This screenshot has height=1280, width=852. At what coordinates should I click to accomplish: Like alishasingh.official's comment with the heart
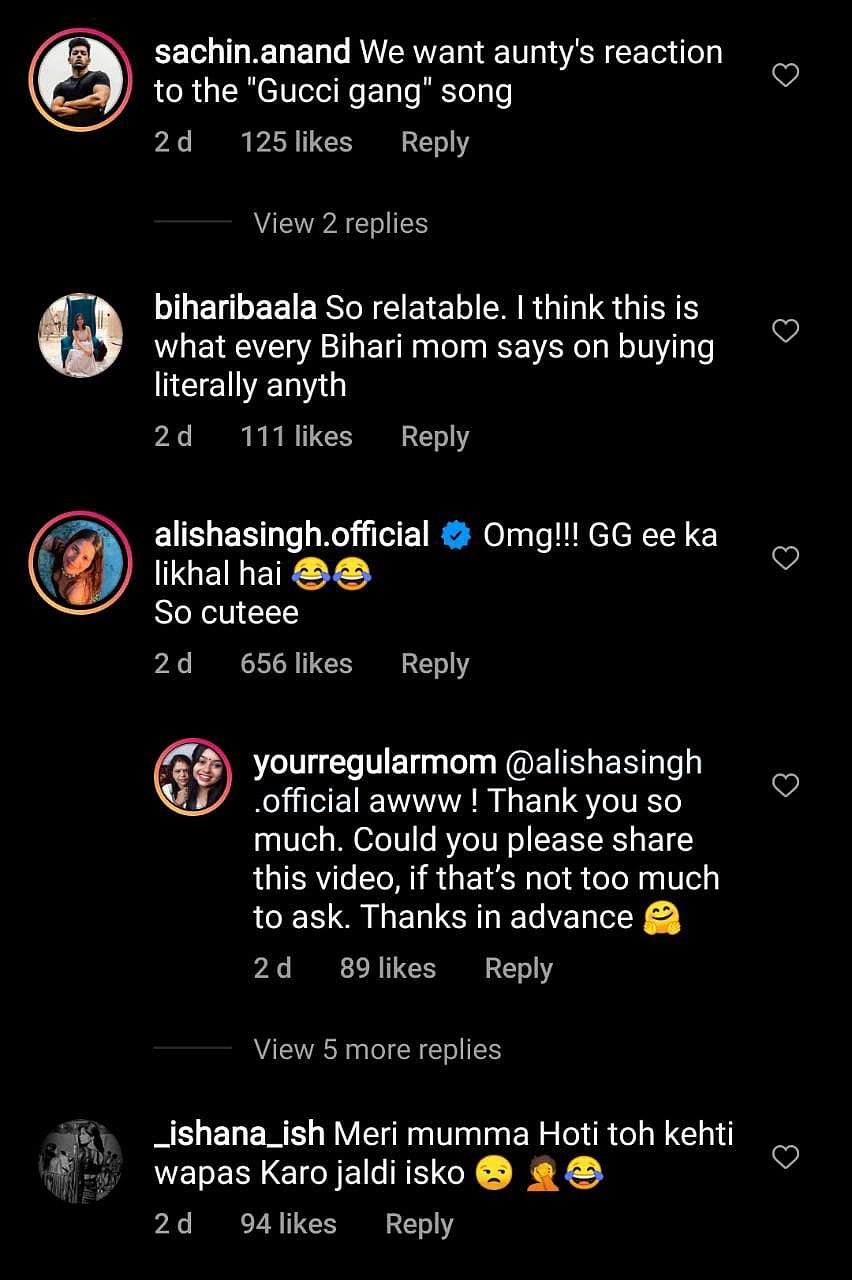coord(786,558)
